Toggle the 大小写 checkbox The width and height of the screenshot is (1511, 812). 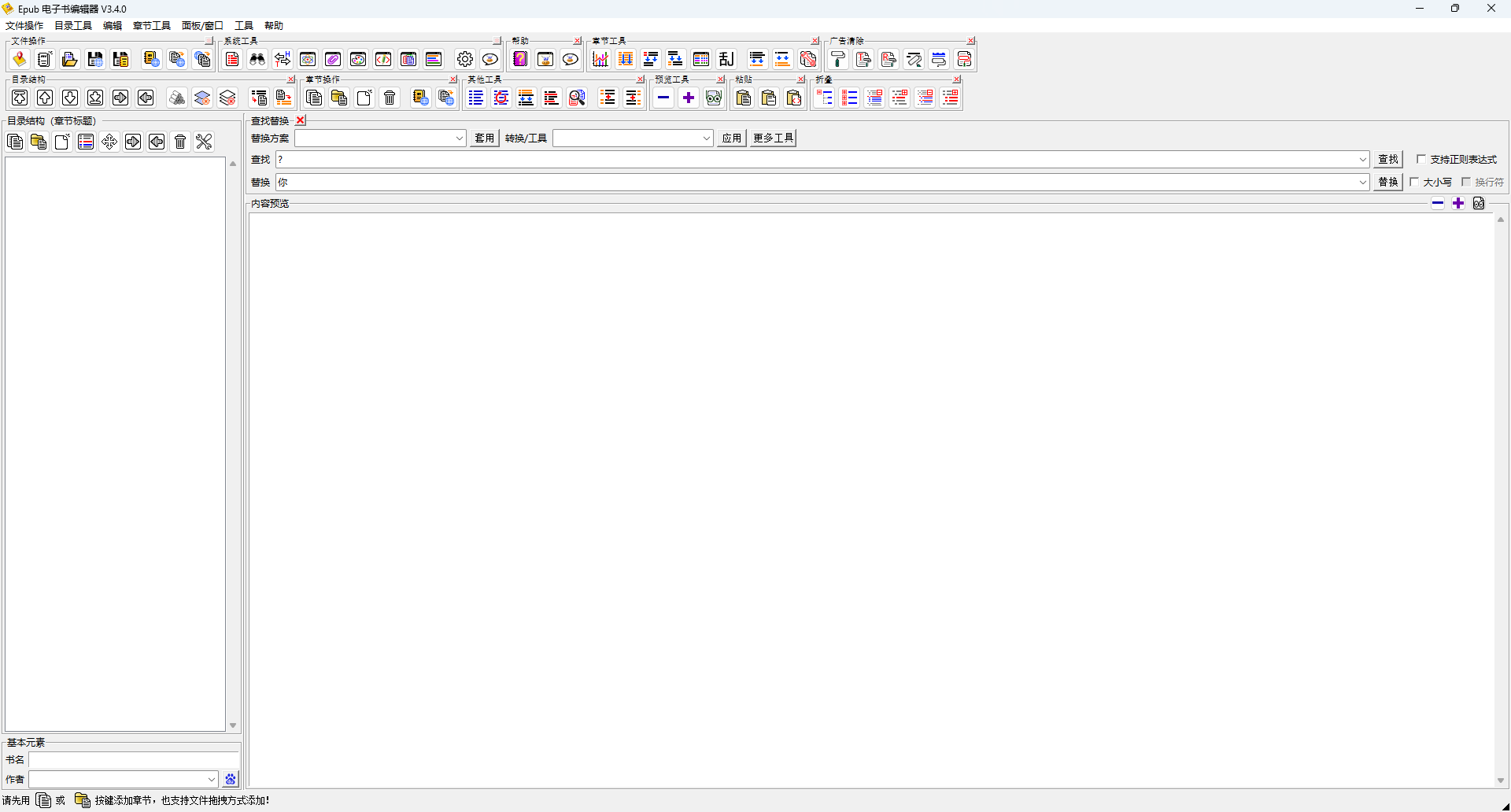[1414, 182]
